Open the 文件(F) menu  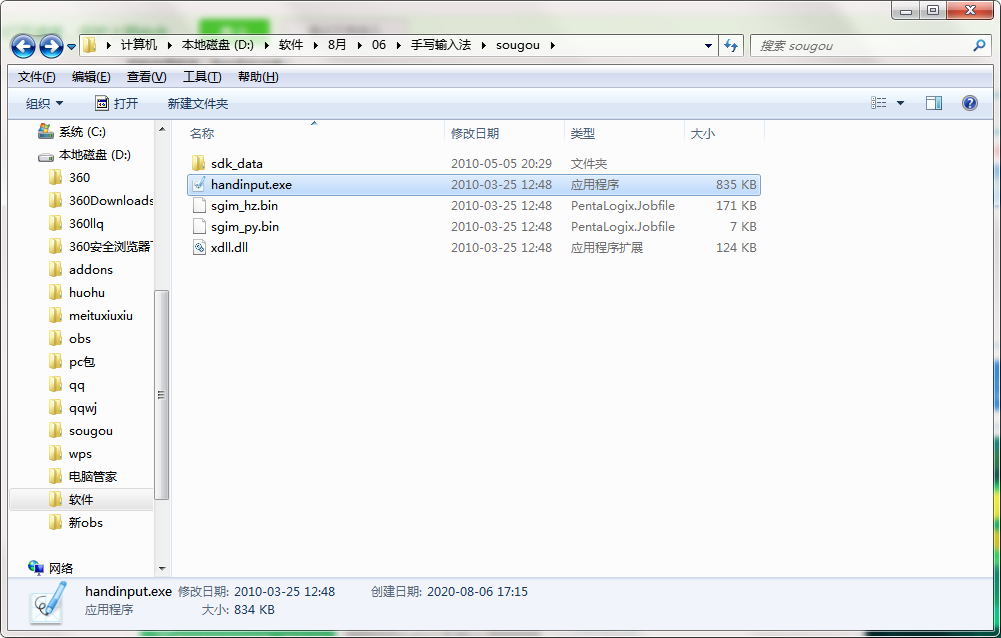coord(36,77)
